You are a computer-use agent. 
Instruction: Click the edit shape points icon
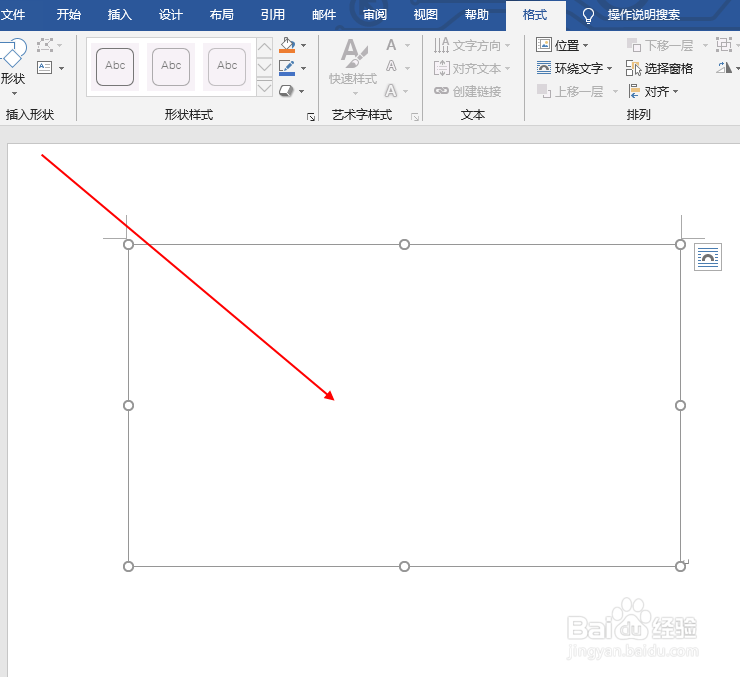45,45
